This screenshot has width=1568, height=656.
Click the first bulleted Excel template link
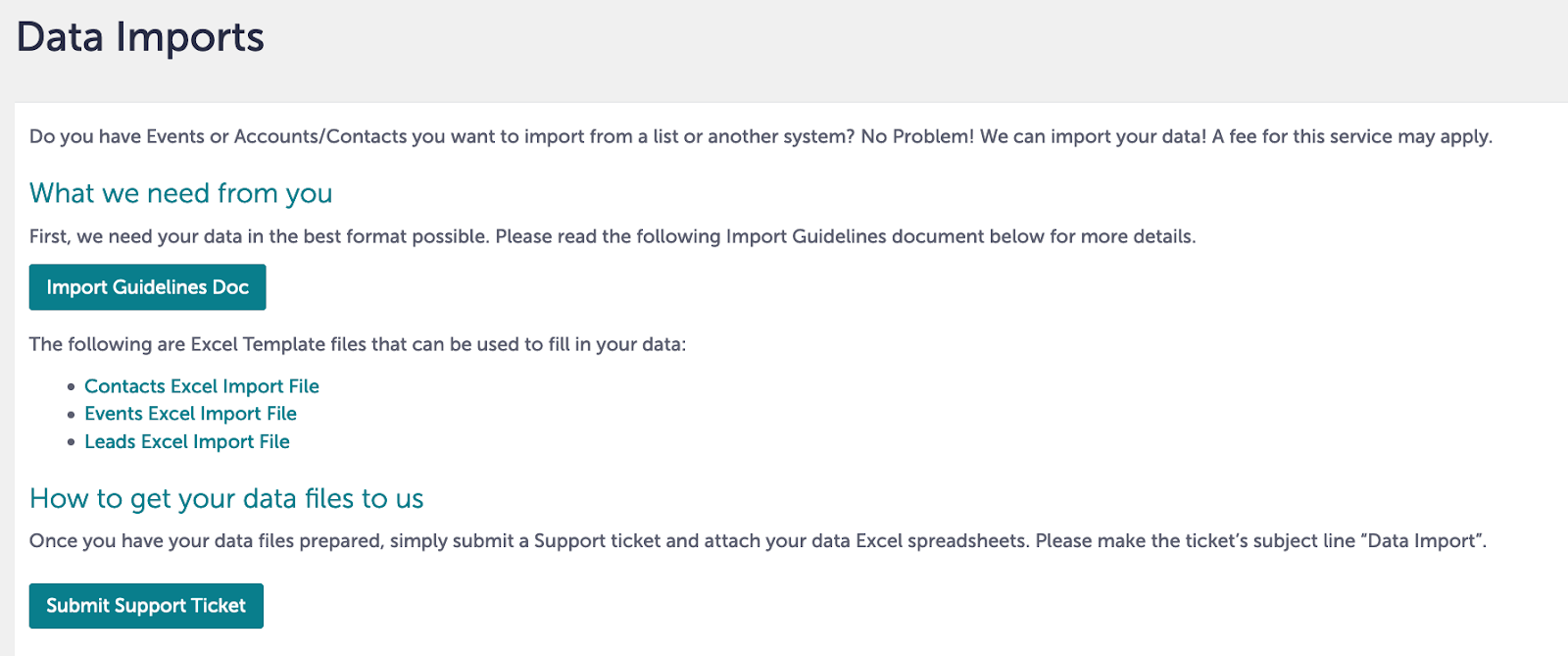(202, 385)
